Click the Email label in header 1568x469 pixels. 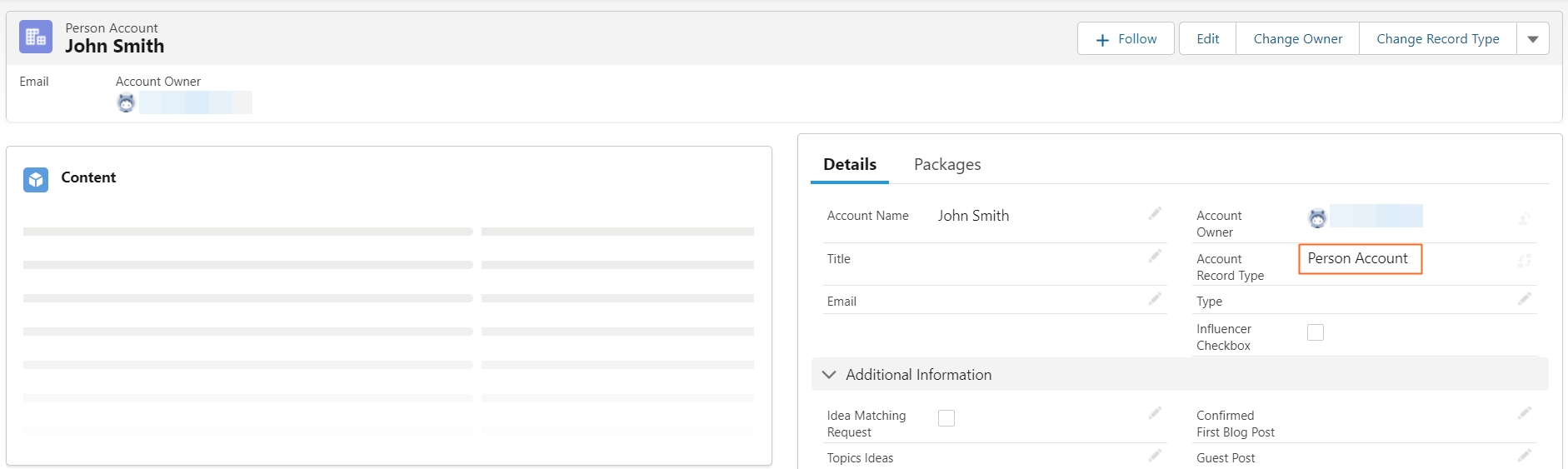(34, 82)
